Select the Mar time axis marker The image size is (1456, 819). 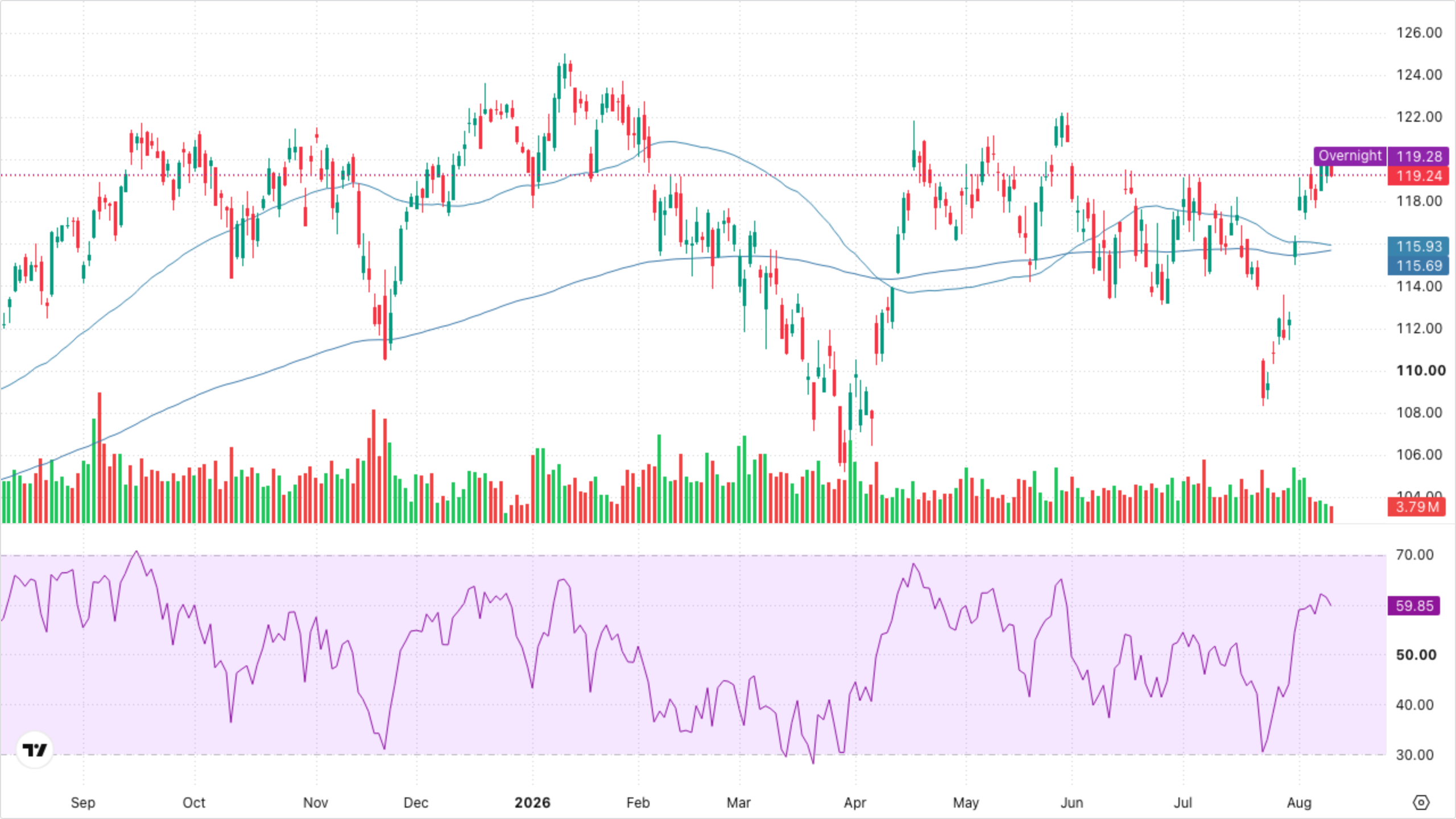(x=739, y=803)
